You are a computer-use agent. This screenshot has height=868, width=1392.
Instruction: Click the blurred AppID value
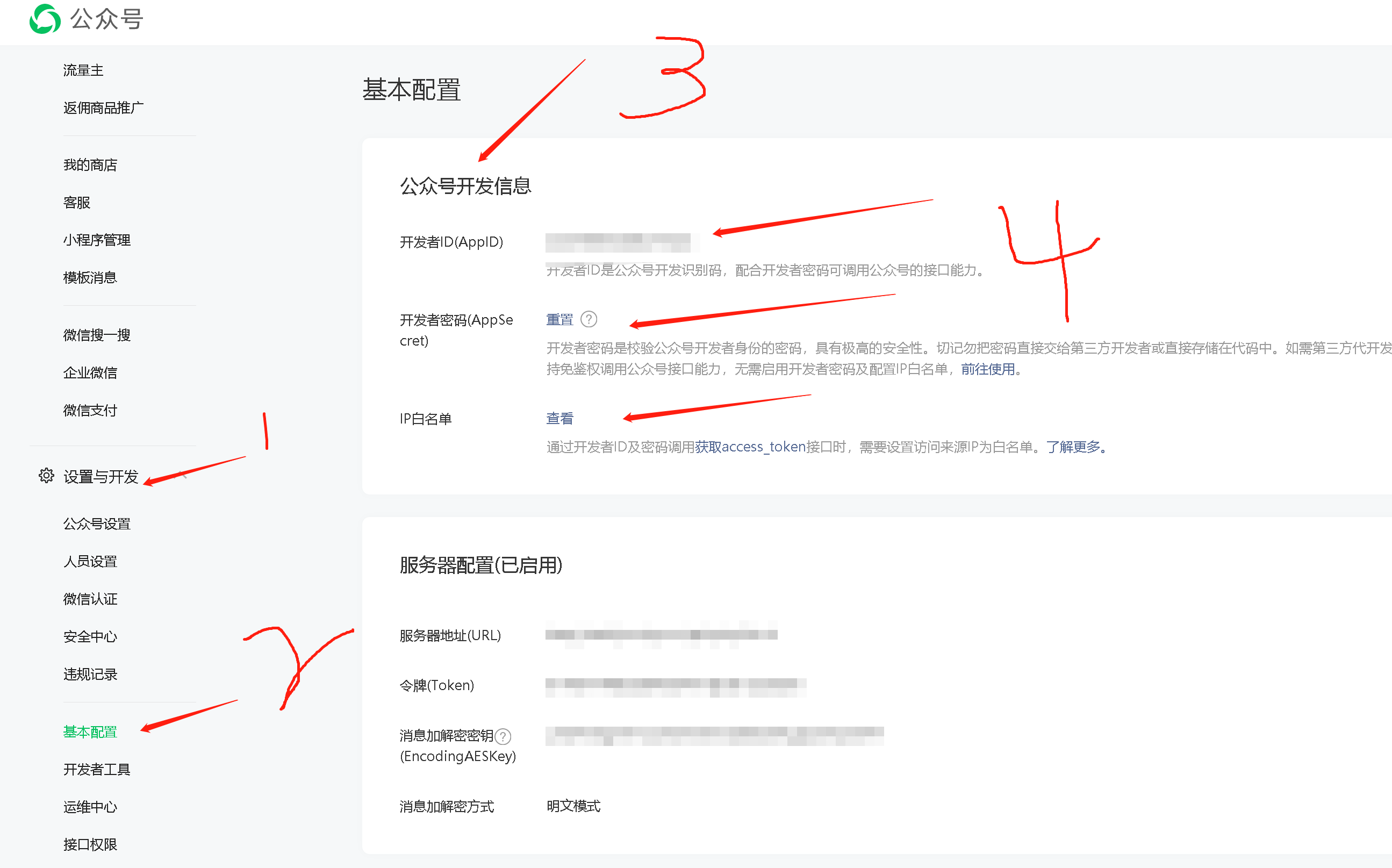click(622, 242)
